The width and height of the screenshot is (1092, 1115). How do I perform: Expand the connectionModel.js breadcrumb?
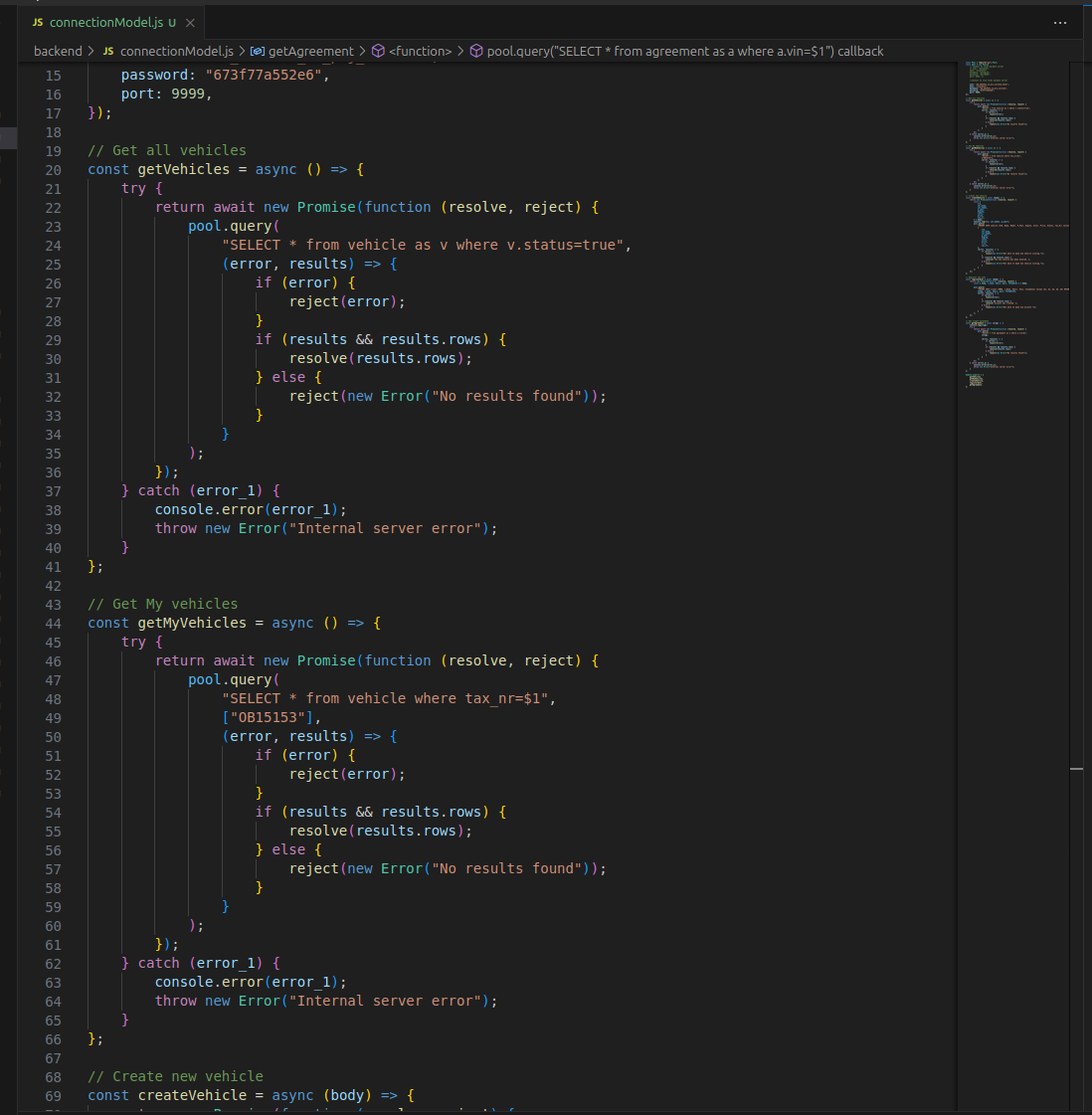[x=176, y=51]
